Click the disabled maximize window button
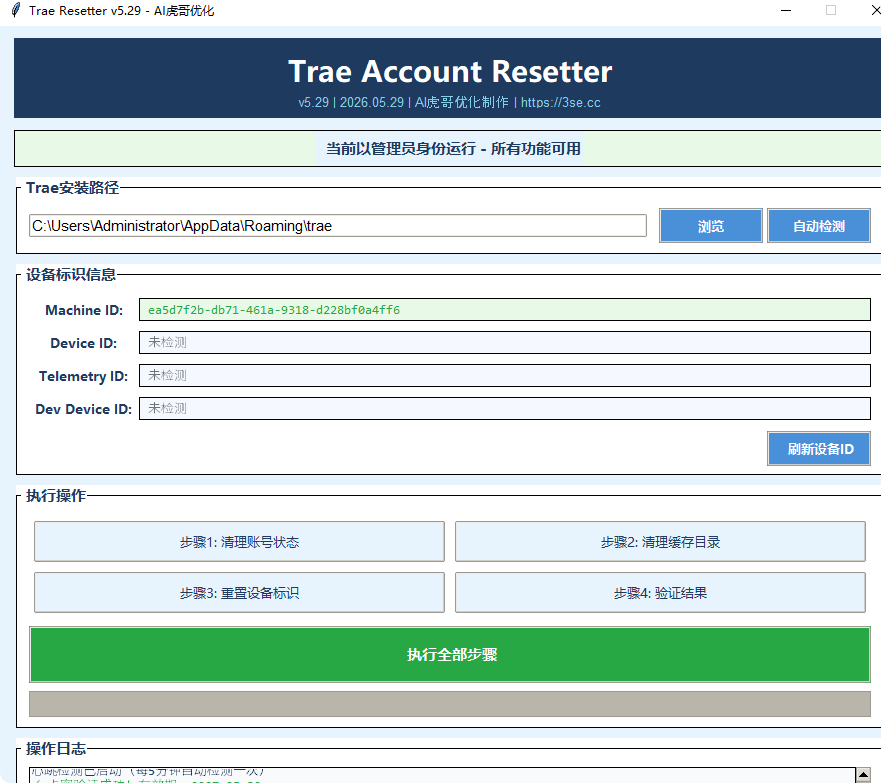Viewport: 881px width, 783px height. coord(831,10)
